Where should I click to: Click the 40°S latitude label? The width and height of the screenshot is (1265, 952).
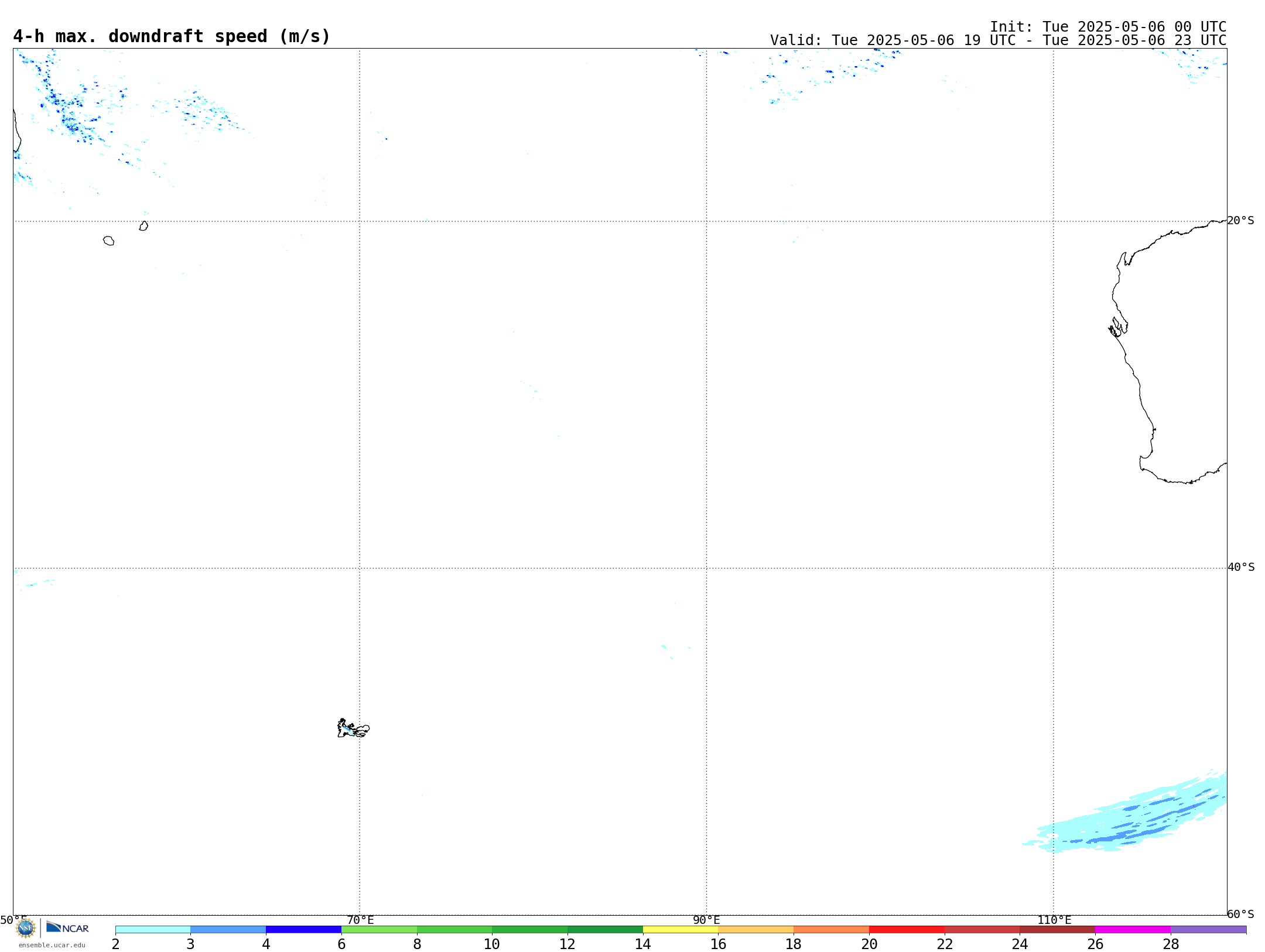tap(1240, 567)
